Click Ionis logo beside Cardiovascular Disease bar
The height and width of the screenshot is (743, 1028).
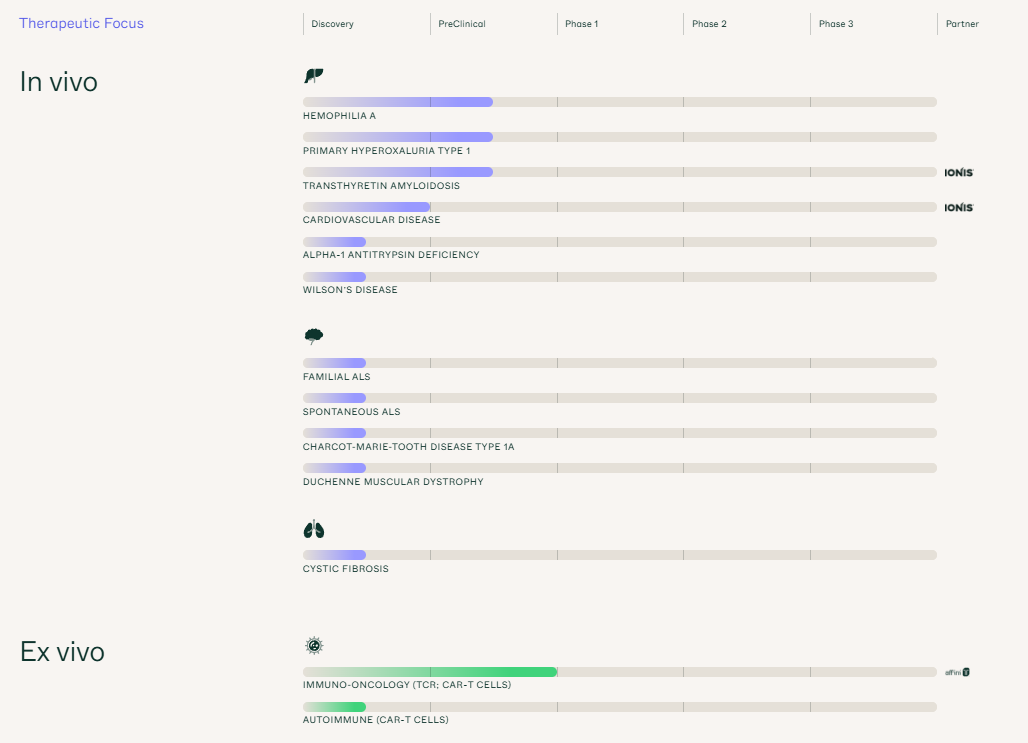pos(958,208)
